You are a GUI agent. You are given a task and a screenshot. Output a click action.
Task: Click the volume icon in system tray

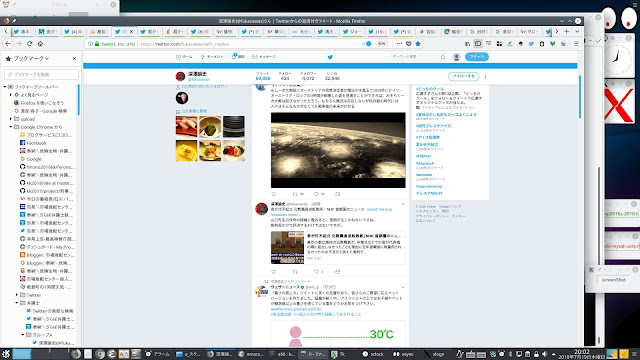click(544, 354)
